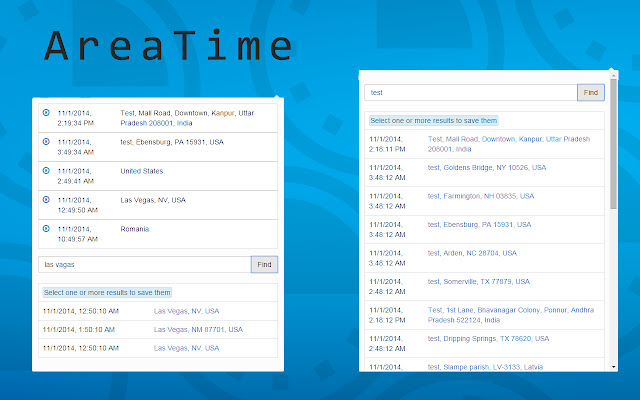Click the AreaTime title
The image size is (640, 400).
point(168,46)
